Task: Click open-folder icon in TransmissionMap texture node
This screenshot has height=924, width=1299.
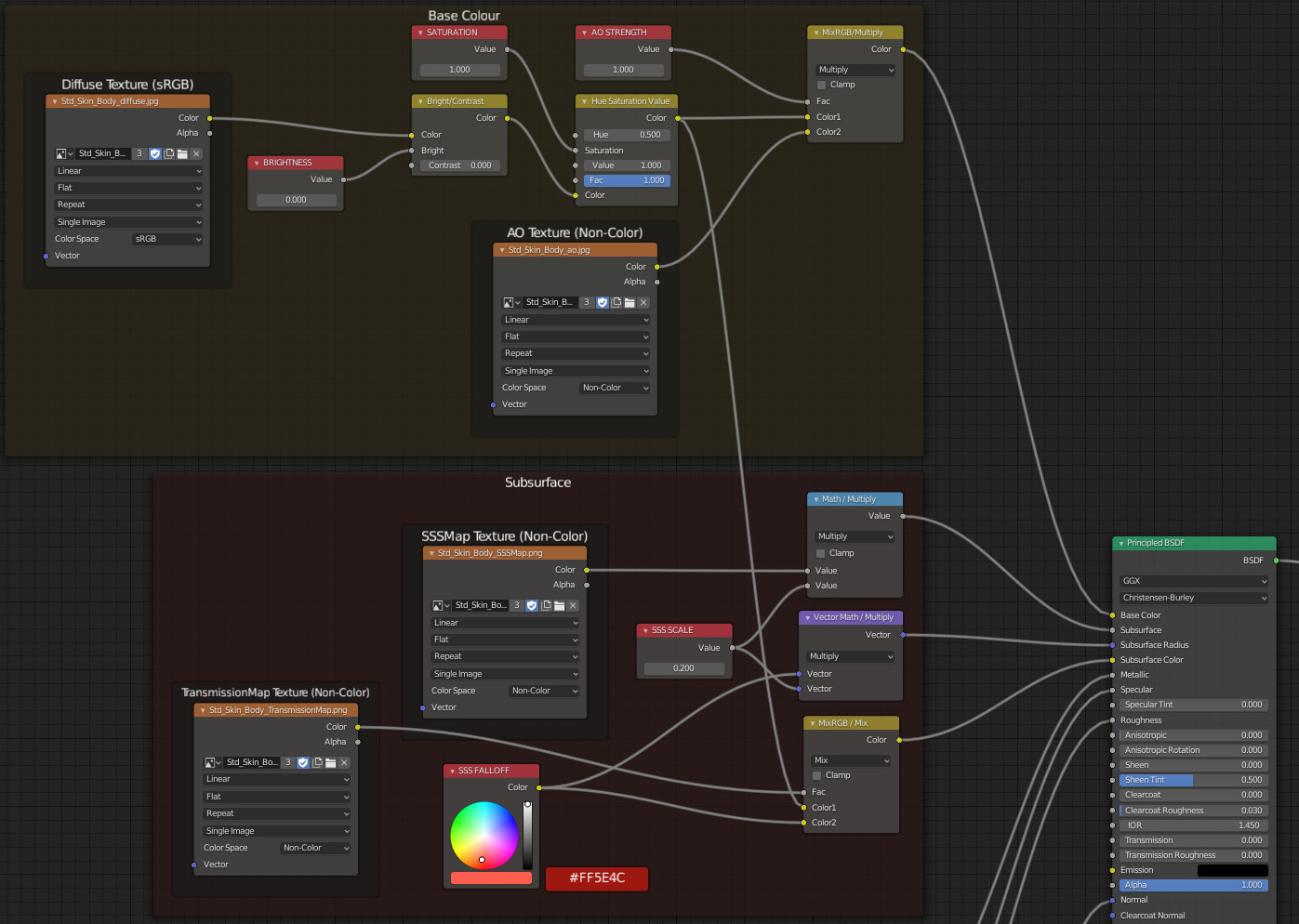Action: (330, 762)
